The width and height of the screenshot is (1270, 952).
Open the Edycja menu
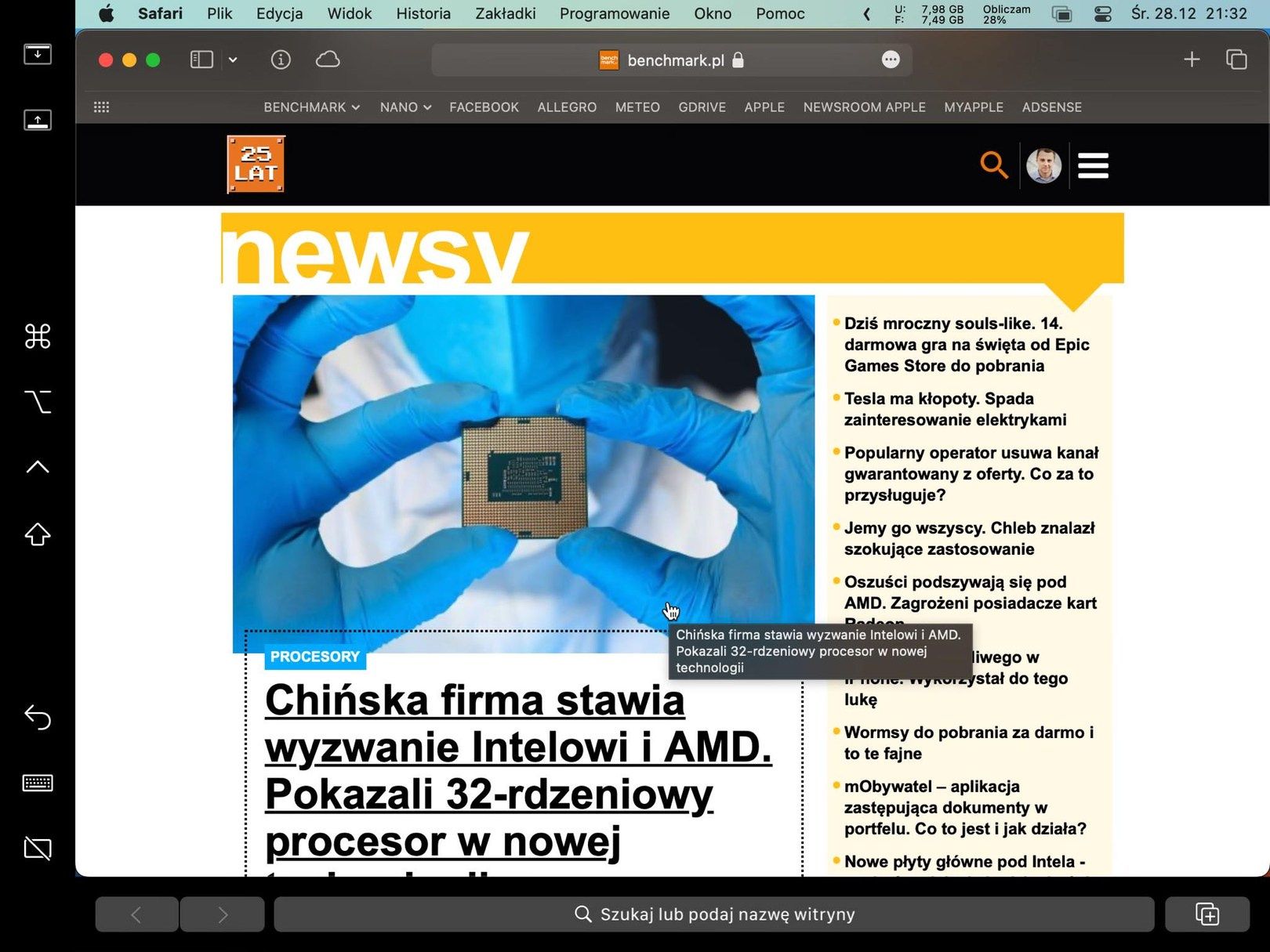coord(279,13)
